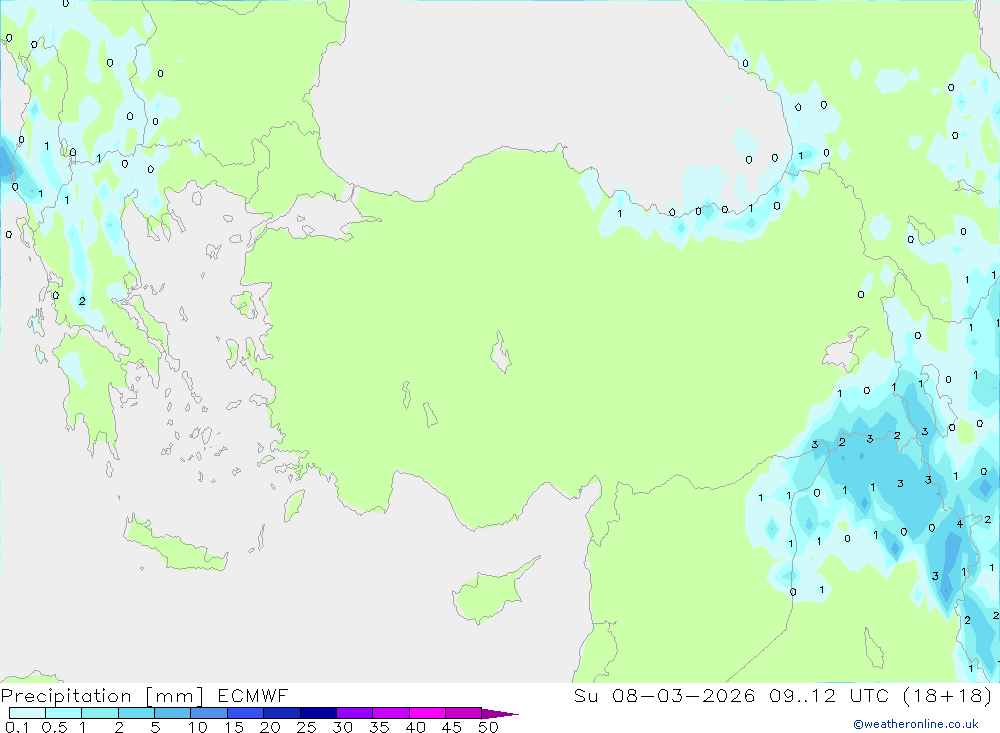Select the 5–10 mm light blue legend swatch

[x=172, y=713]
